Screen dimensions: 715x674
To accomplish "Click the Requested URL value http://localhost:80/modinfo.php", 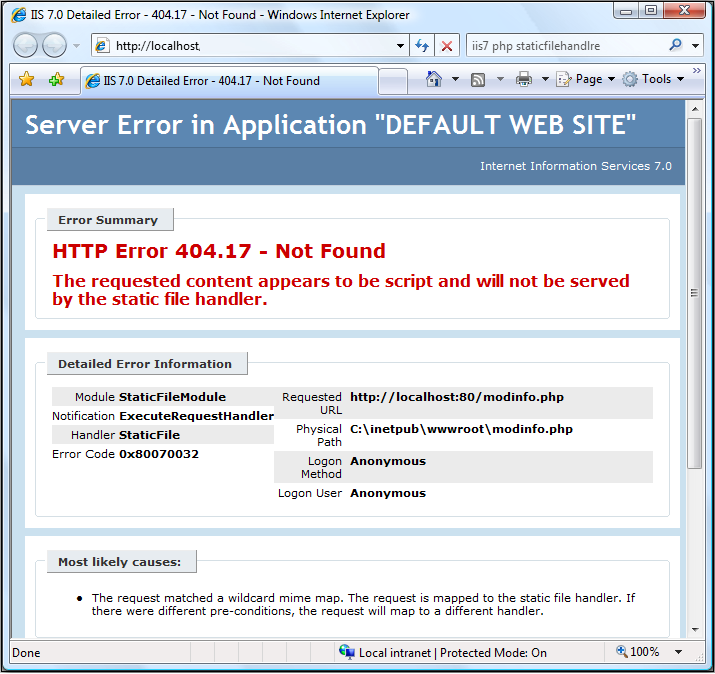I will [456, 397].
